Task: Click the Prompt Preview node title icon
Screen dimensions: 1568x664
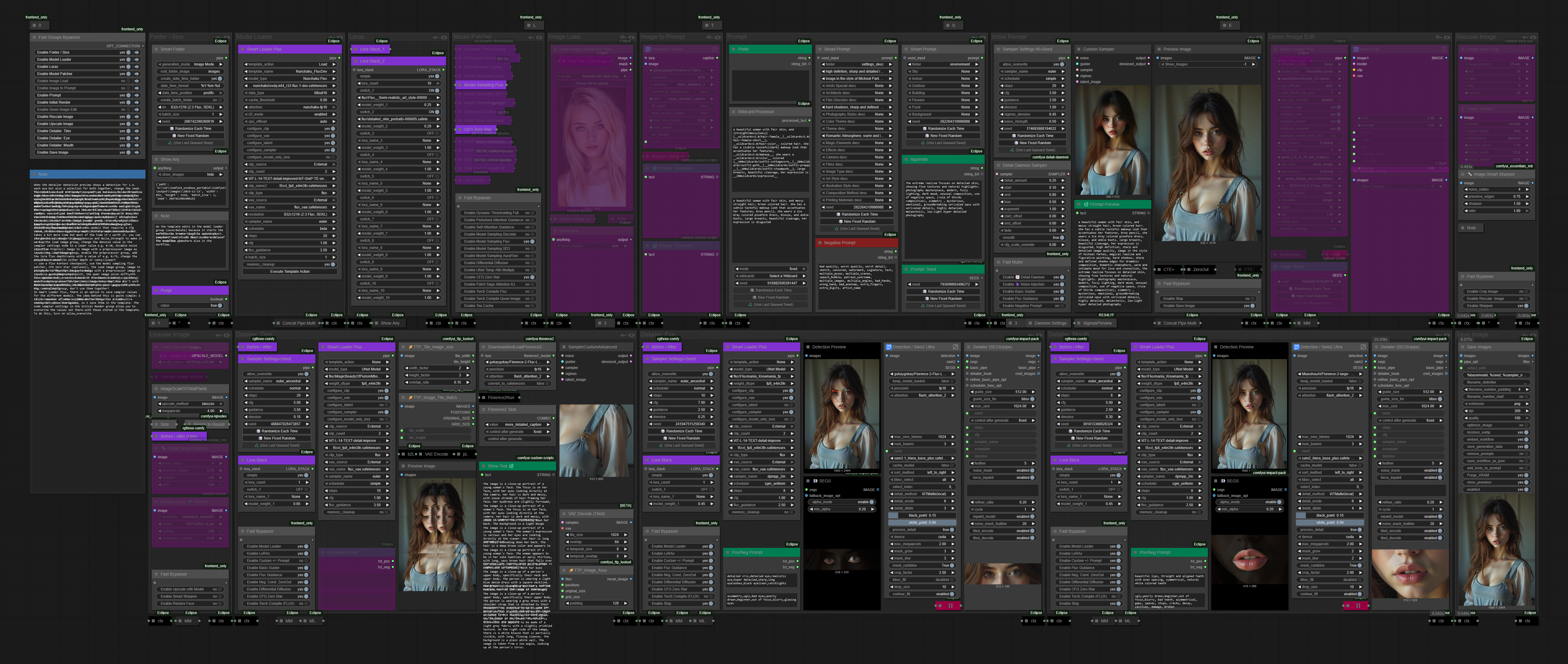Action: click(1086, 205)
